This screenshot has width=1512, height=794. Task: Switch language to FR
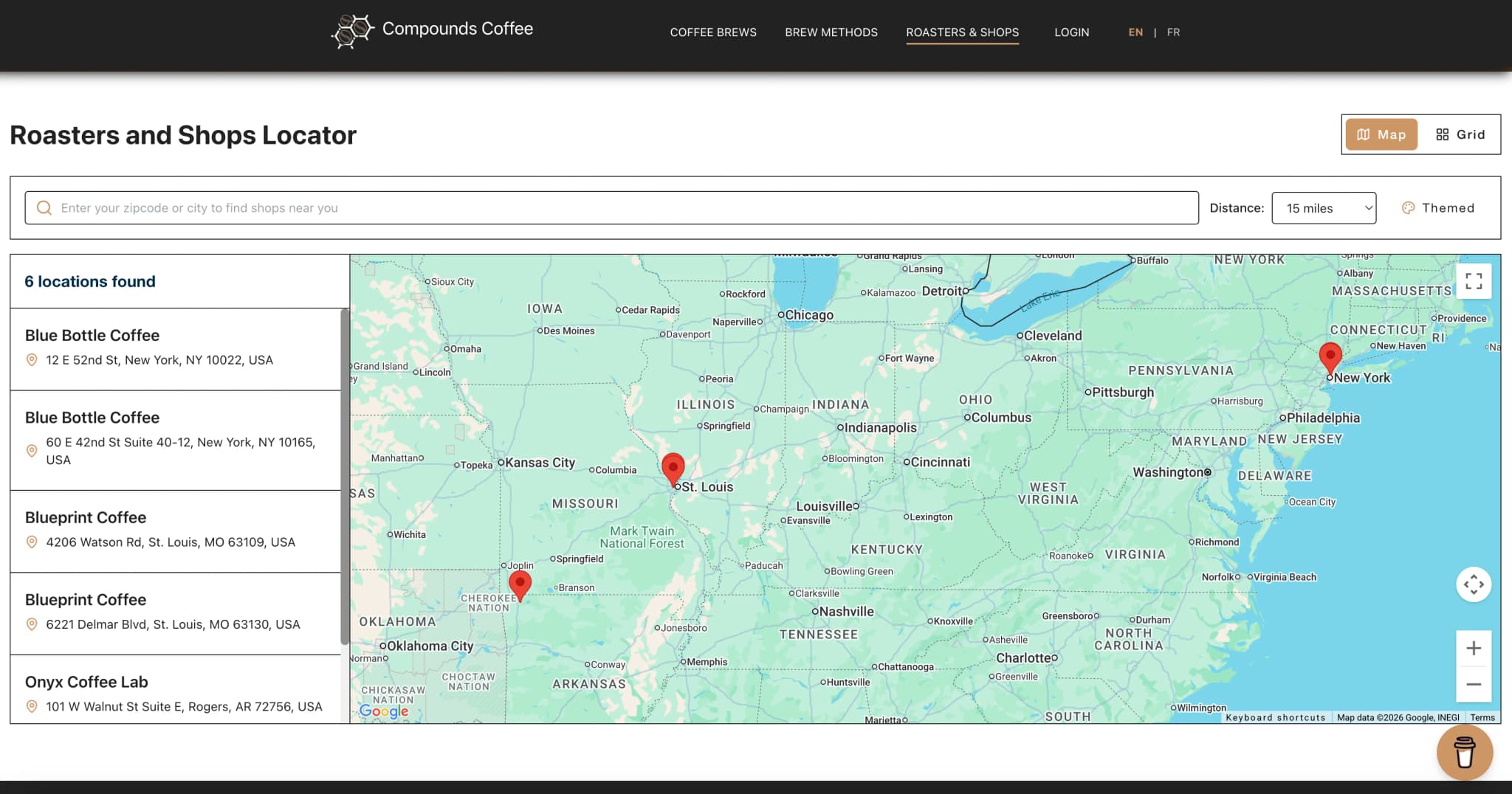1173,32
